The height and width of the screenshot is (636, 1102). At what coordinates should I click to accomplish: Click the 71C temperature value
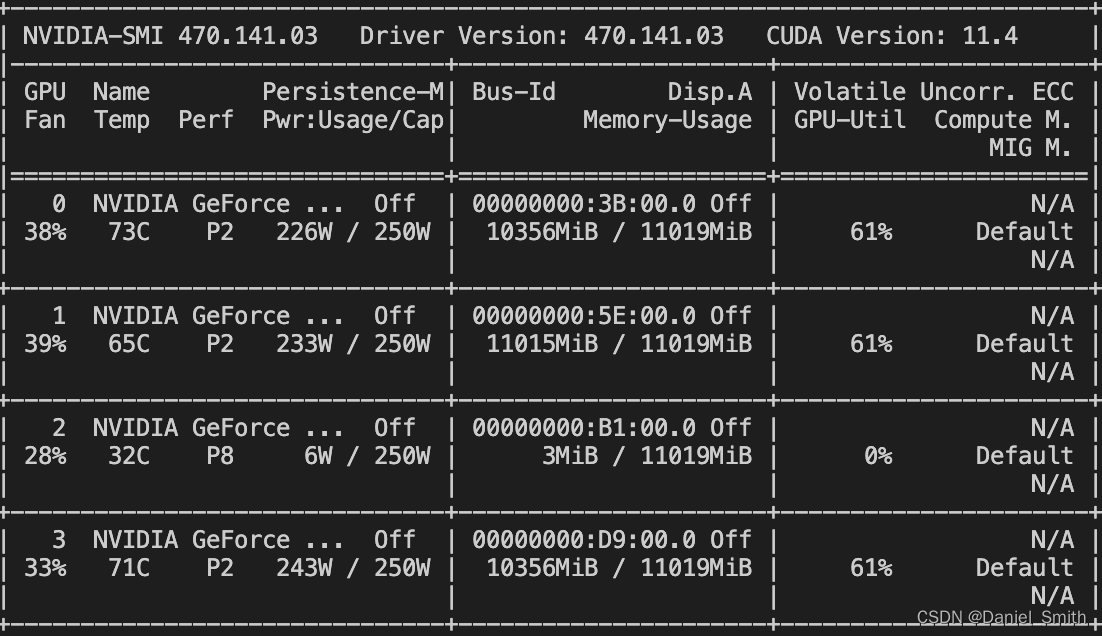pyautogui.click(x=129, y=569)
